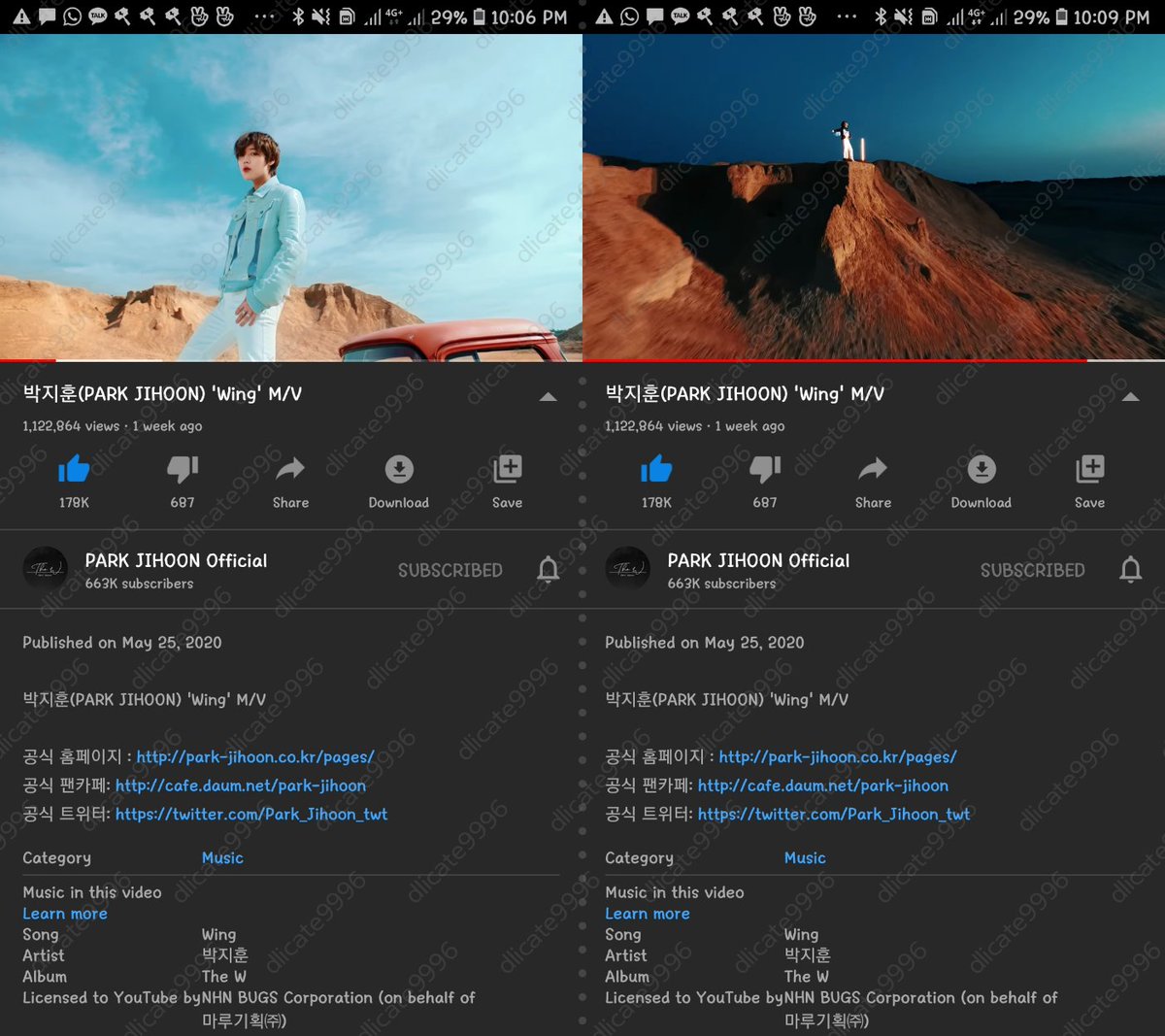Tap warning triangle icon in right status bar
The image size is (1165, 1036).
click(x=604, y=17)
